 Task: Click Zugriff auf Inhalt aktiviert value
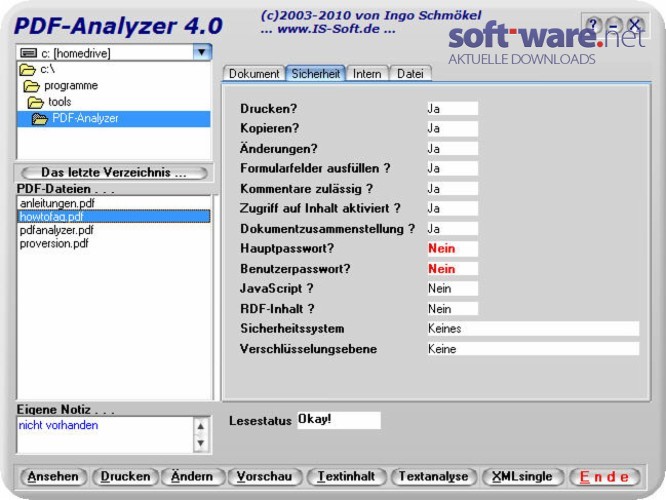coord(452,209)
